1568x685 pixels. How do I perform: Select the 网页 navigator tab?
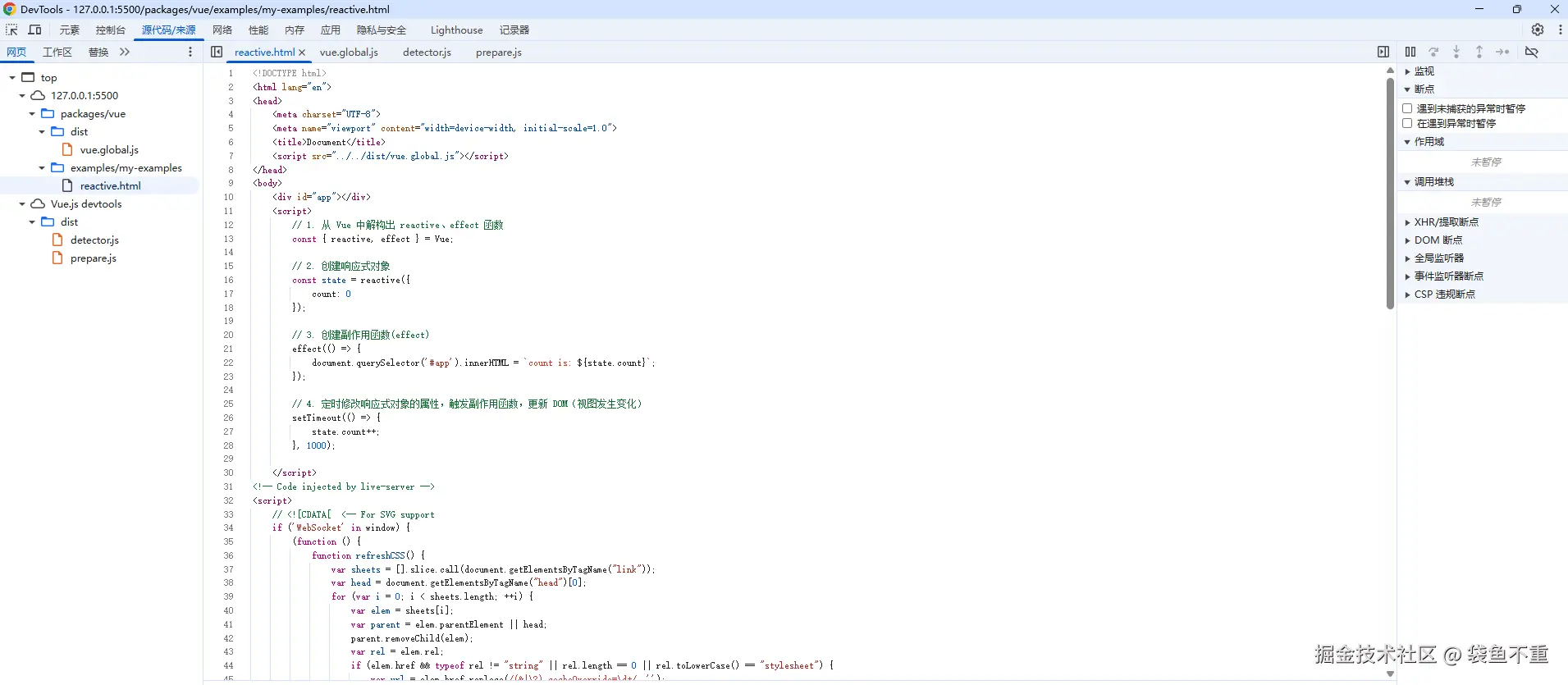[x=16, y=52]
